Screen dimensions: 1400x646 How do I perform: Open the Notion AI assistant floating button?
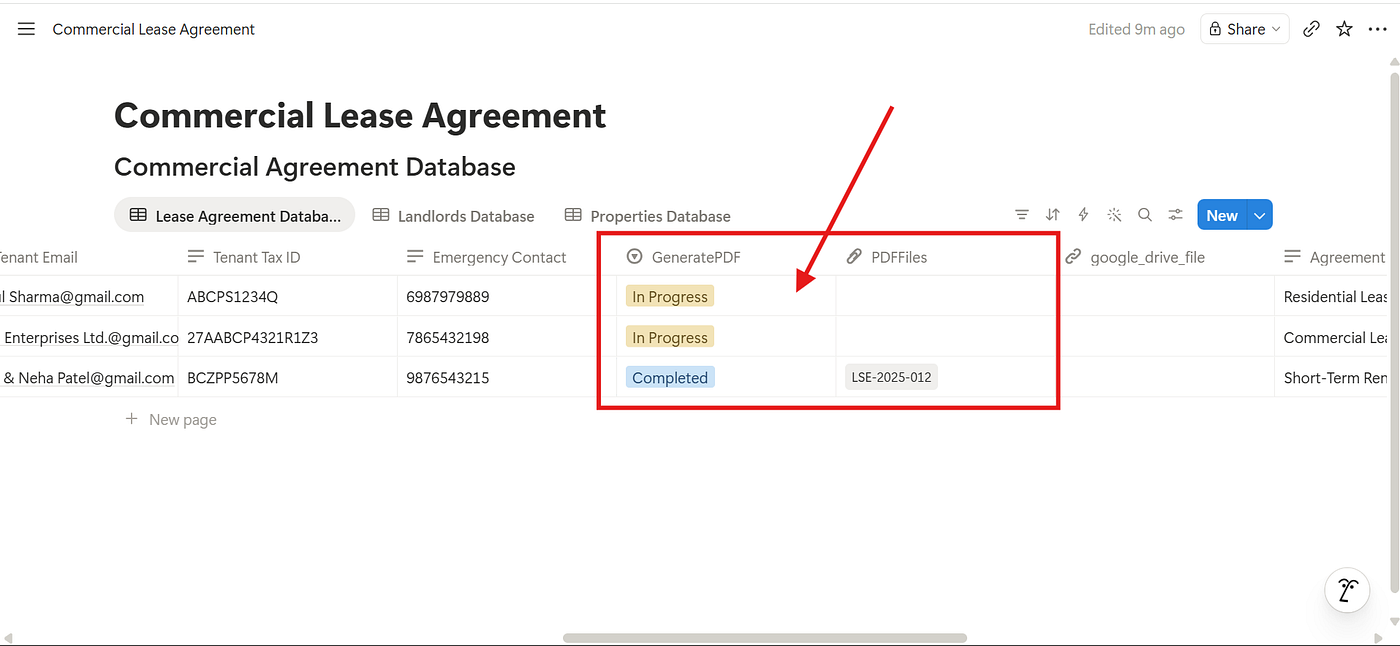click(x=1347, y=591)
